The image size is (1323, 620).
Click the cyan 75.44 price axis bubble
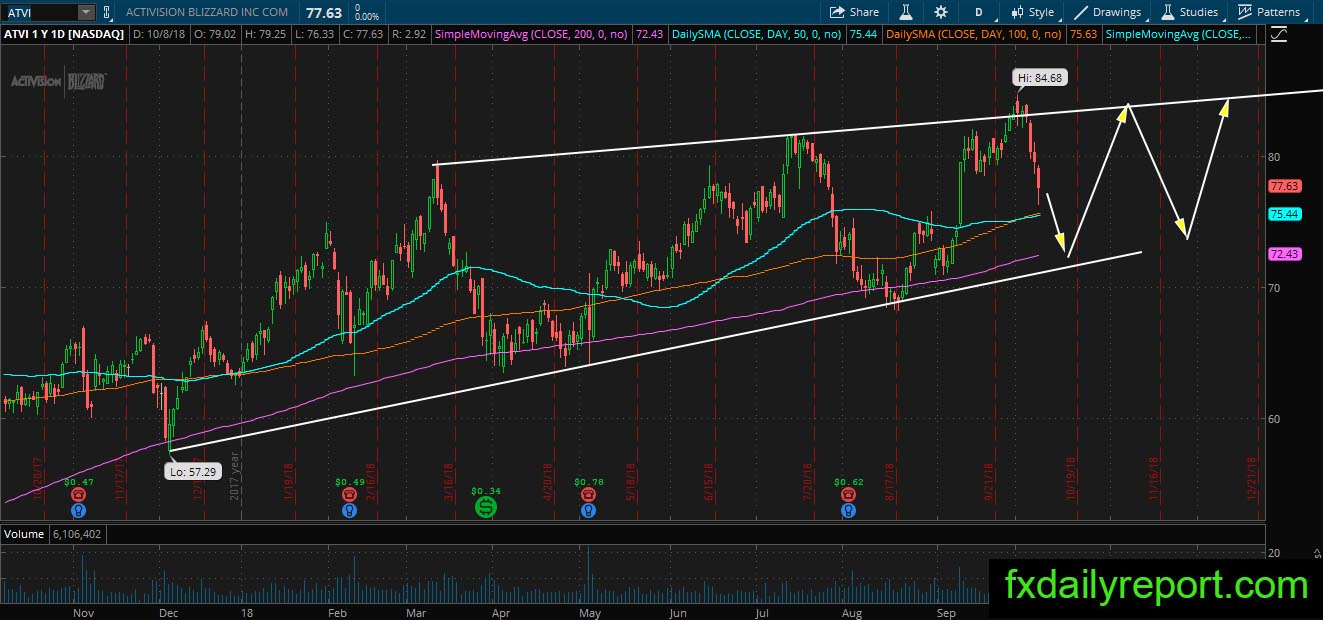click(1283, 214)
